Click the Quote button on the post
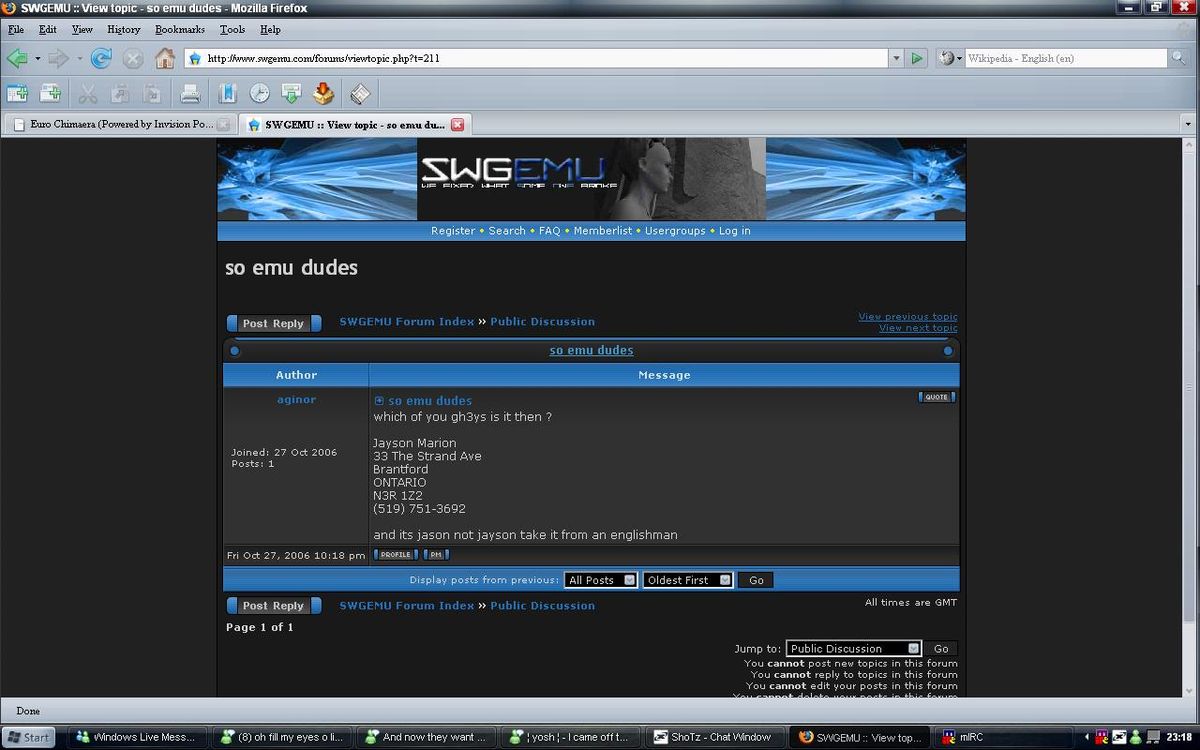1200x750 pixels. pos(936,397)
